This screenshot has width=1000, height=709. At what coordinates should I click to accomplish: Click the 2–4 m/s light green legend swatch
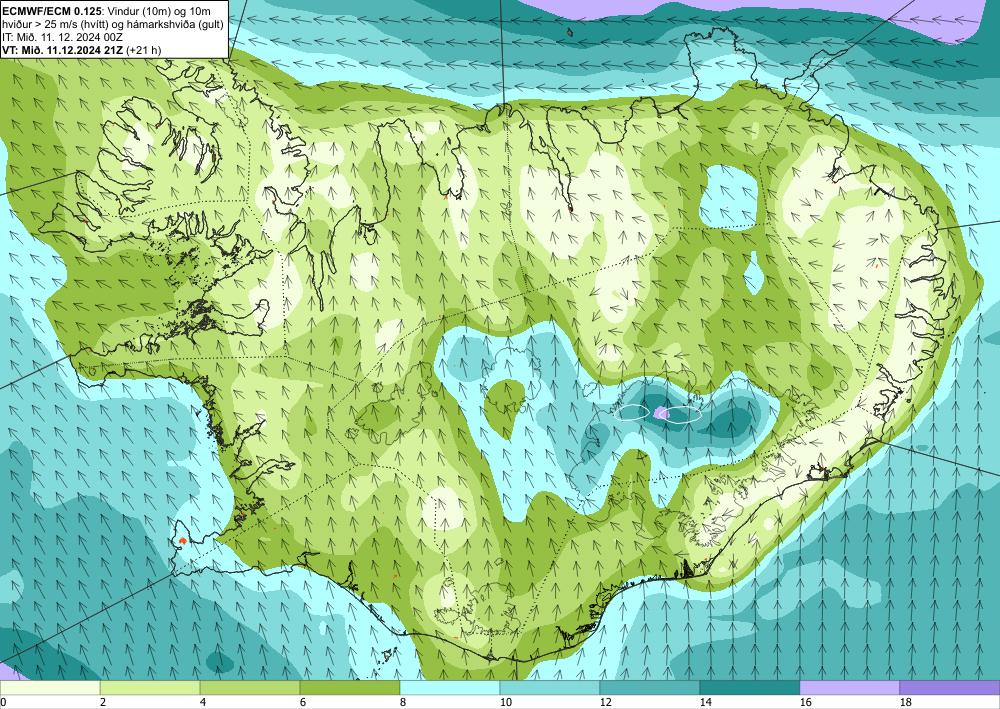coord(150,687)
